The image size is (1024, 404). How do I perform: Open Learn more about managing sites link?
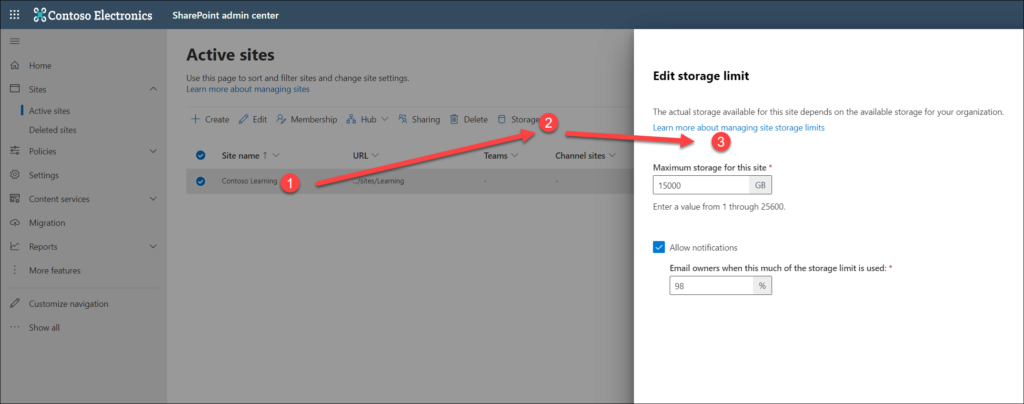tap(248, 89)
